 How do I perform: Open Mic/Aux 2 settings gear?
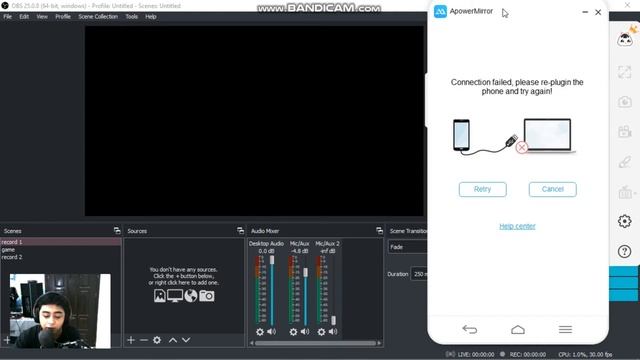pos(321,332)
